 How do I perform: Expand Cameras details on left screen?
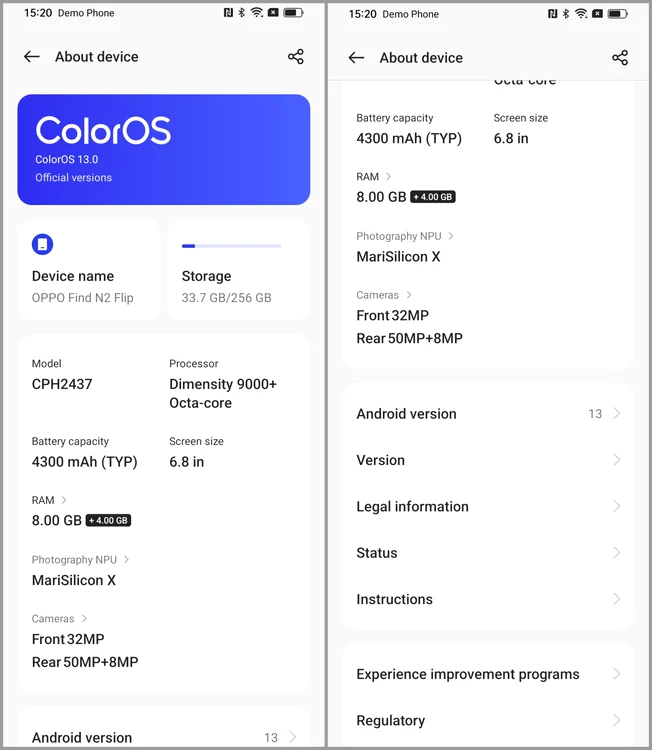59,618
